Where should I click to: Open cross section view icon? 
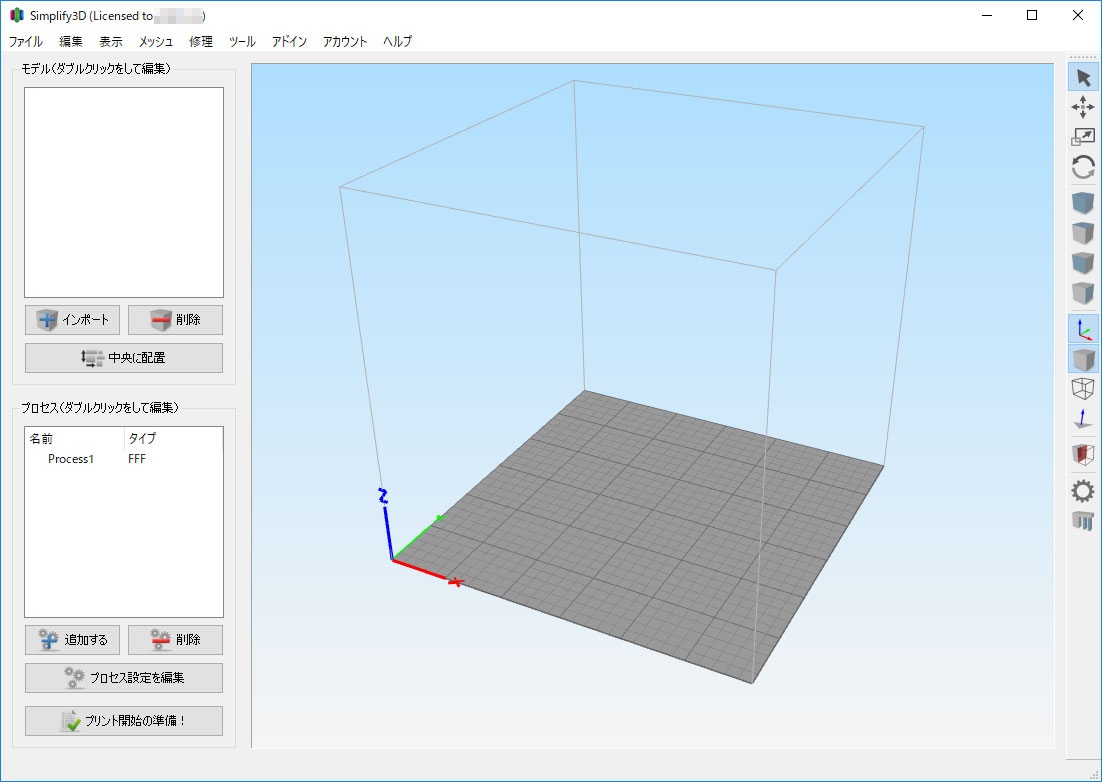pyautogui.click(x=1083, y=455)
